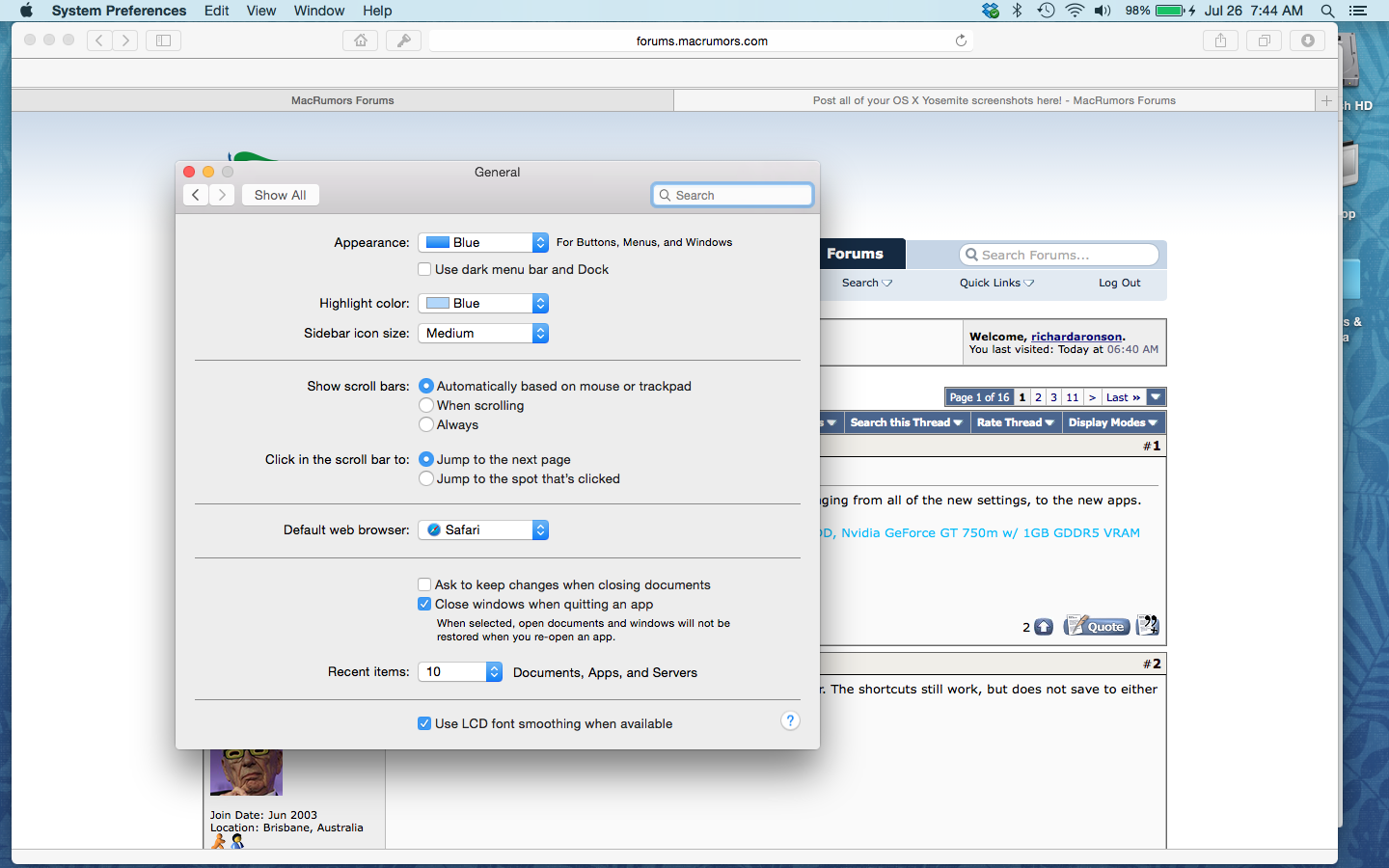Image resolution: width=1389 pixels, height=868 pixels.
Task: Toggle Safari sidebar button
Action: click(x=163, y=41)
